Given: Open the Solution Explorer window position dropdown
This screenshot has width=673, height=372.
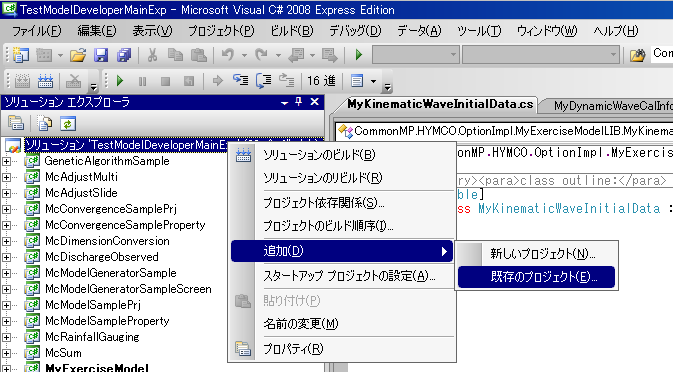Looking at the screenshot, I should [284, 103].
